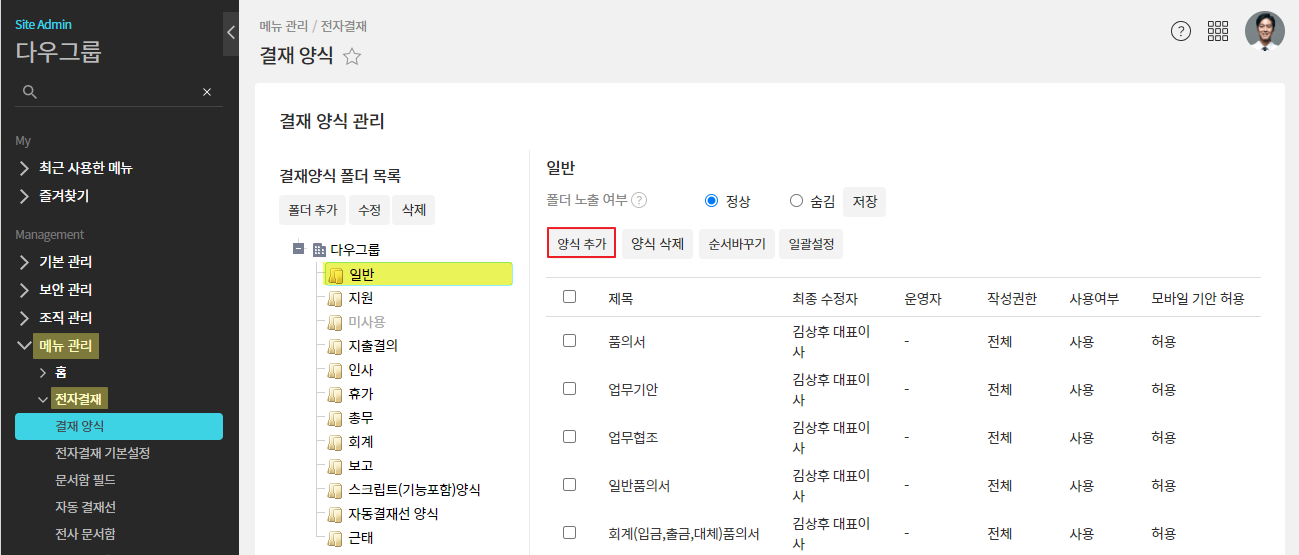Open 전자결재 기본설정 menu item
The image size is (1299, 555).
[x=103, y=454]
